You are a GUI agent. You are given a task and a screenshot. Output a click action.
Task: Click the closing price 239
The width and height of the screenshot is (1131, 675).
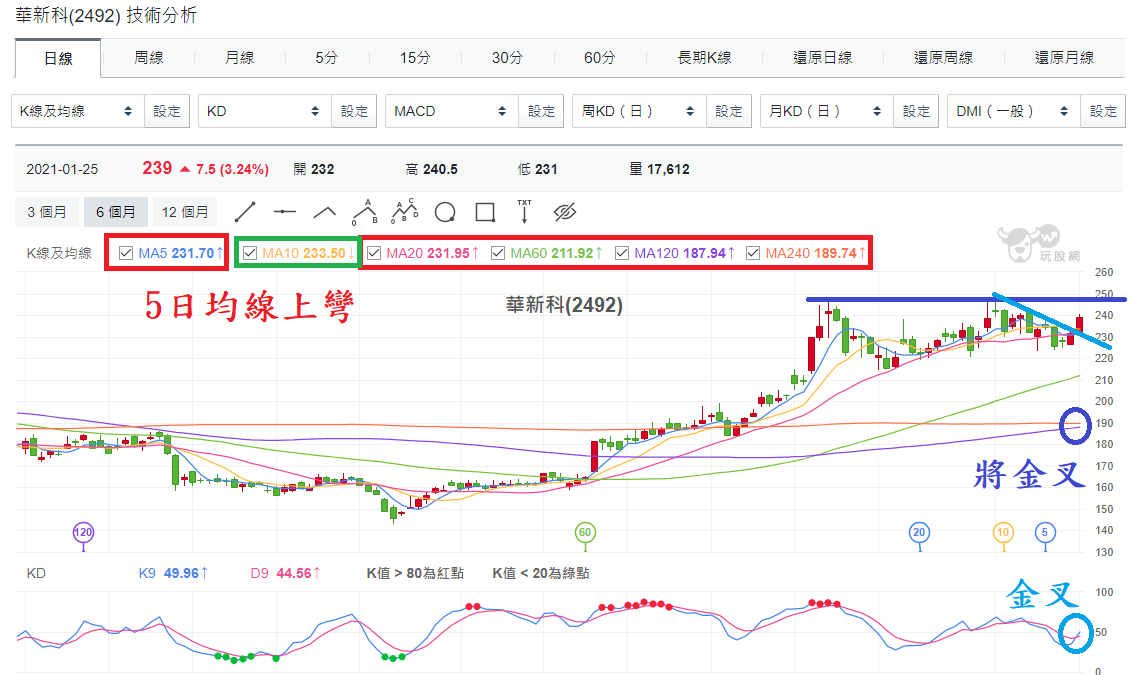coord(157,168)
